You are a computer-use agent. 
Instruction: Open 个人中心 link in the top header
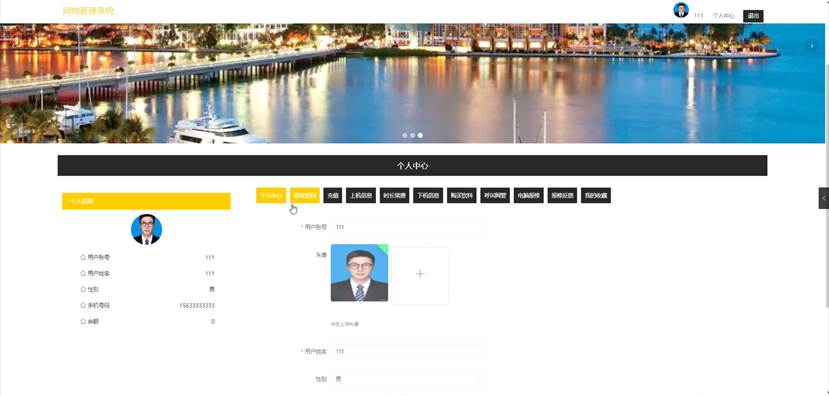(723, 16)
